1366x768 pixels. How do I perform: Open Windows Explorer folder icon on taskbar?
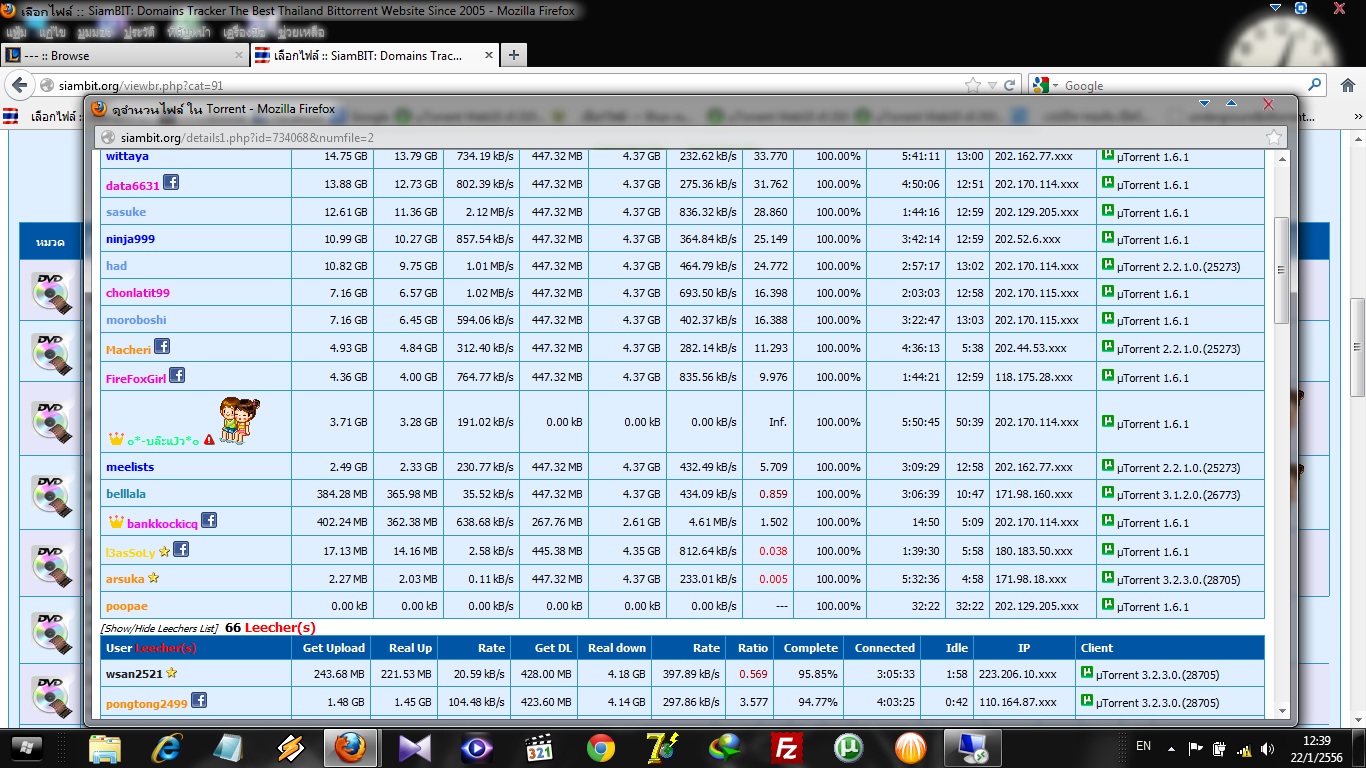point(104,747)
